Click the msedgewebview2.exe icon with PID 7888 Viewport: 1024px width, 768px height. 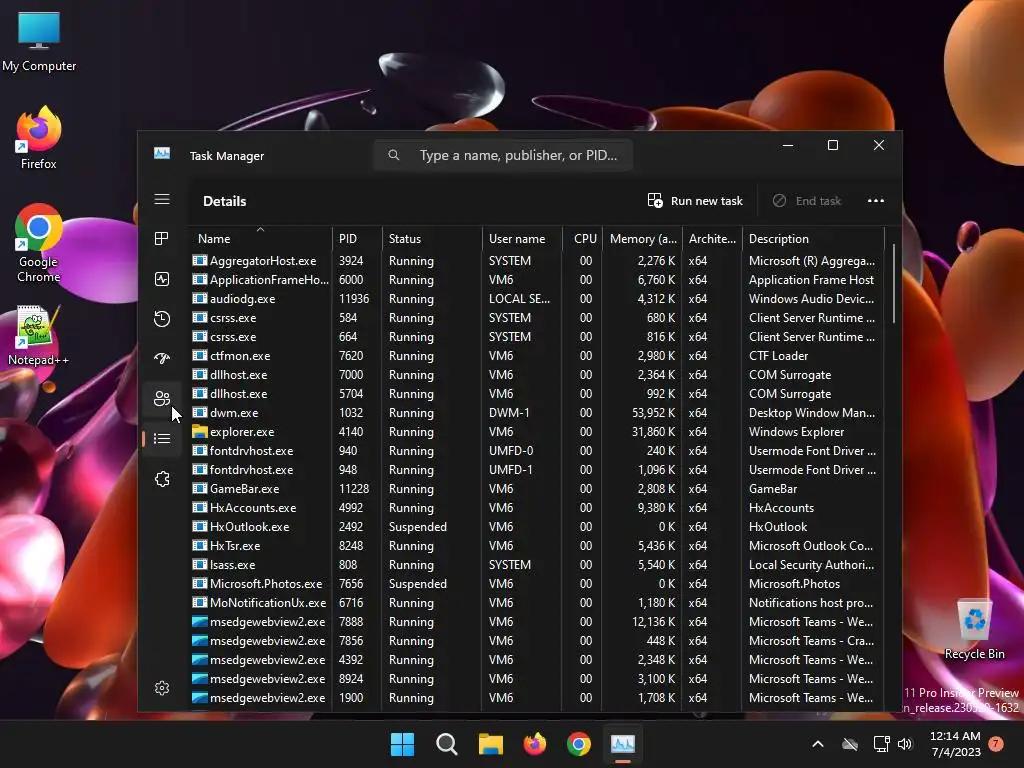[200, 622]
